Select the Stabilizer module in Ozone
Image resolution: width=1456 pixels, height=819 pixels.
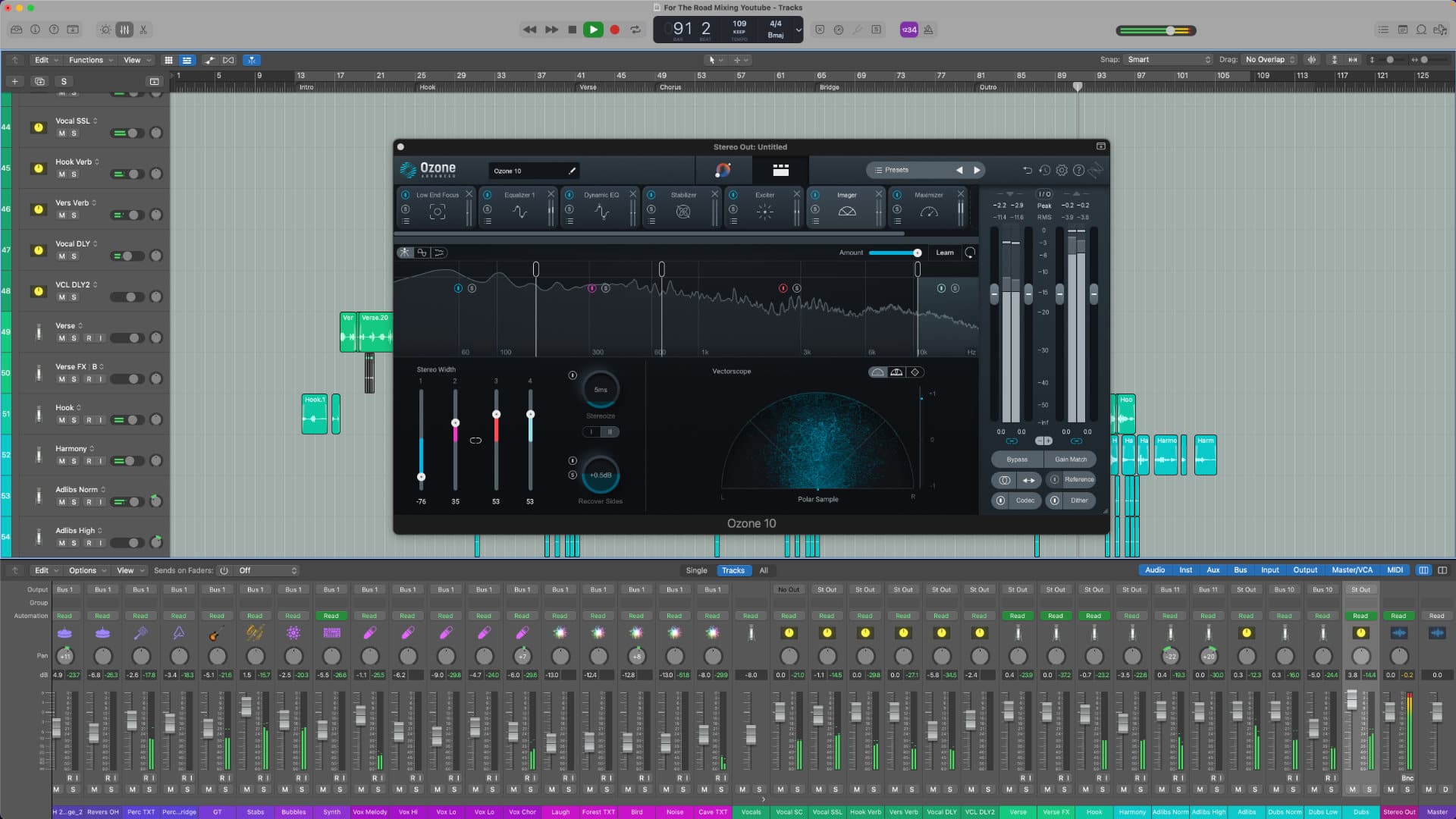[x=683, y=206]
